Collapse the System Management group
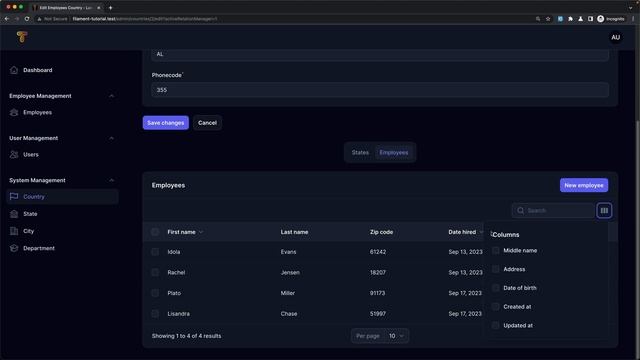The width and height of the screenshot is (640, 360). click(111, 180)
